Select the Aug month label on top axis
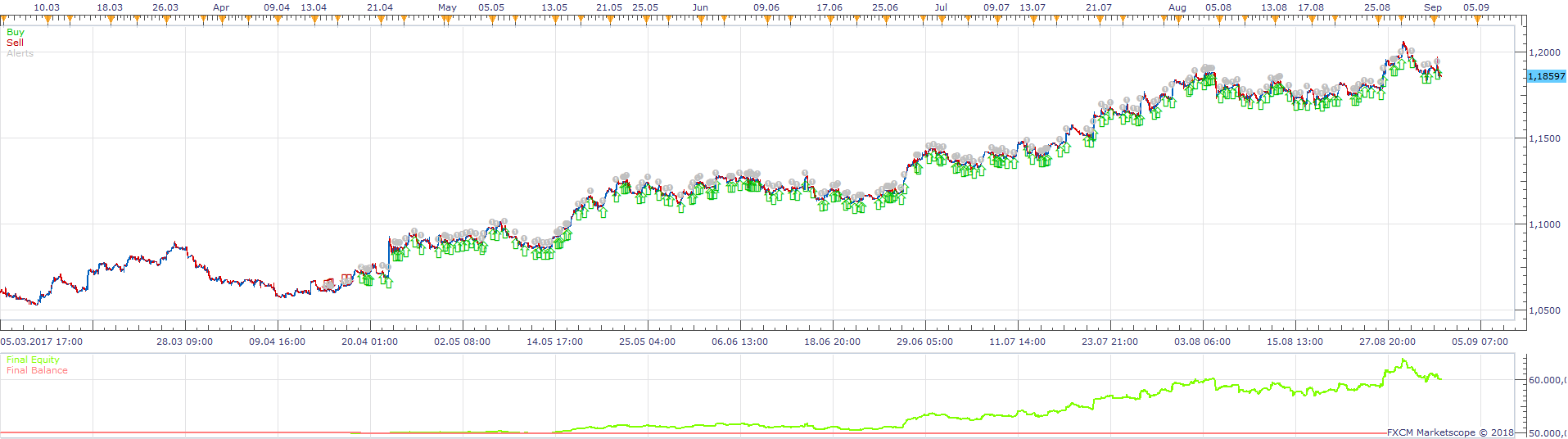This screenshot has height=439, width=1568. 1177,7
